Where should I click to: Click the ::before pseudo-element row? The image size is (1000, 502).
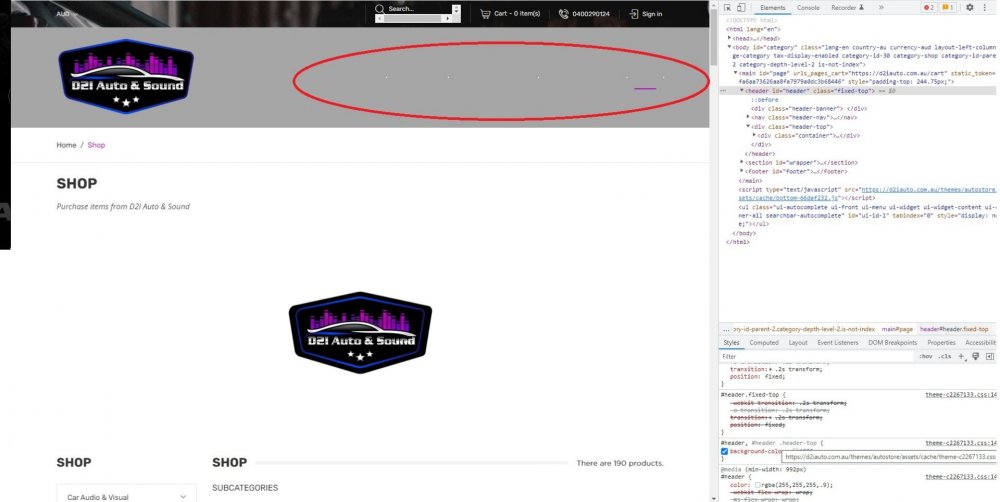(764, 100)
